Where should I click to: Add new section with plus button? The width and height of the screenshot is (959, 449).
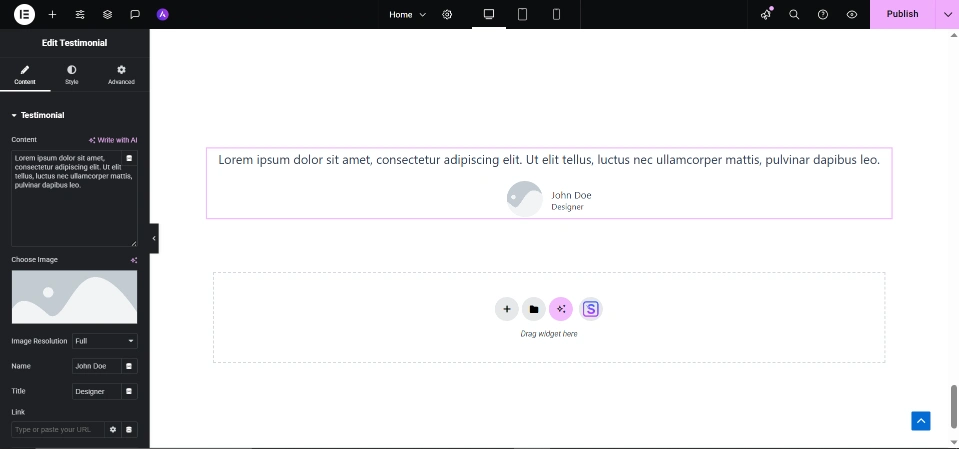[506, 309]
